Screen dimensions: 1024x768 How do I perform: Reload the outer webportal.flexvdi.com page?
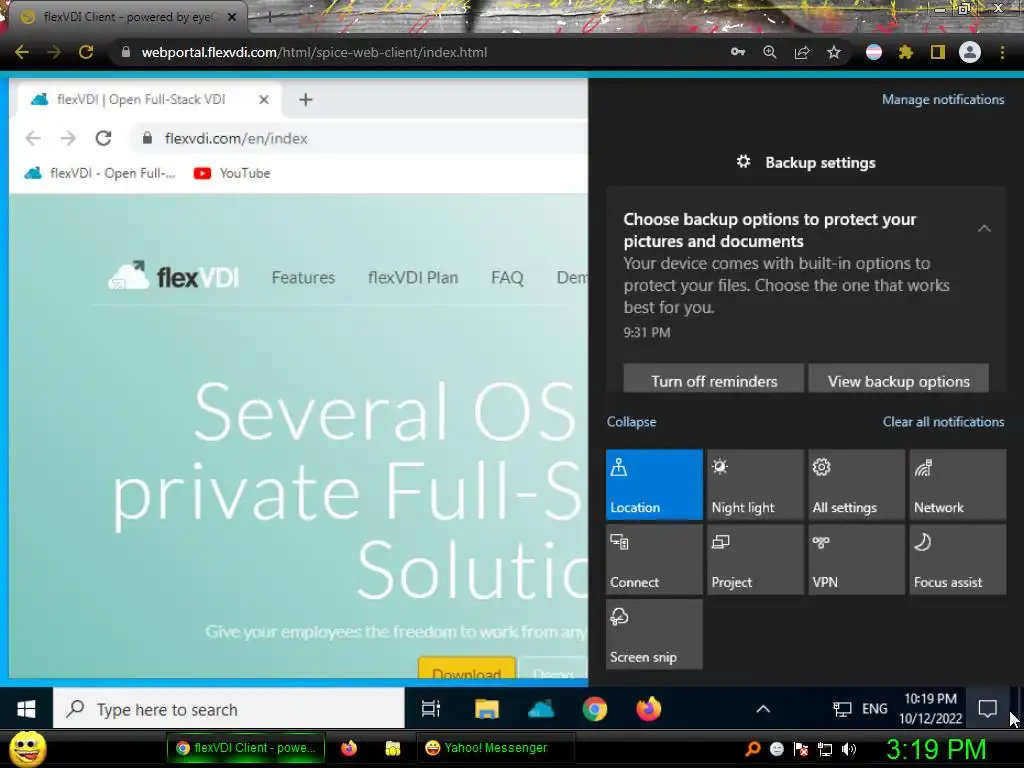point(86,52)
